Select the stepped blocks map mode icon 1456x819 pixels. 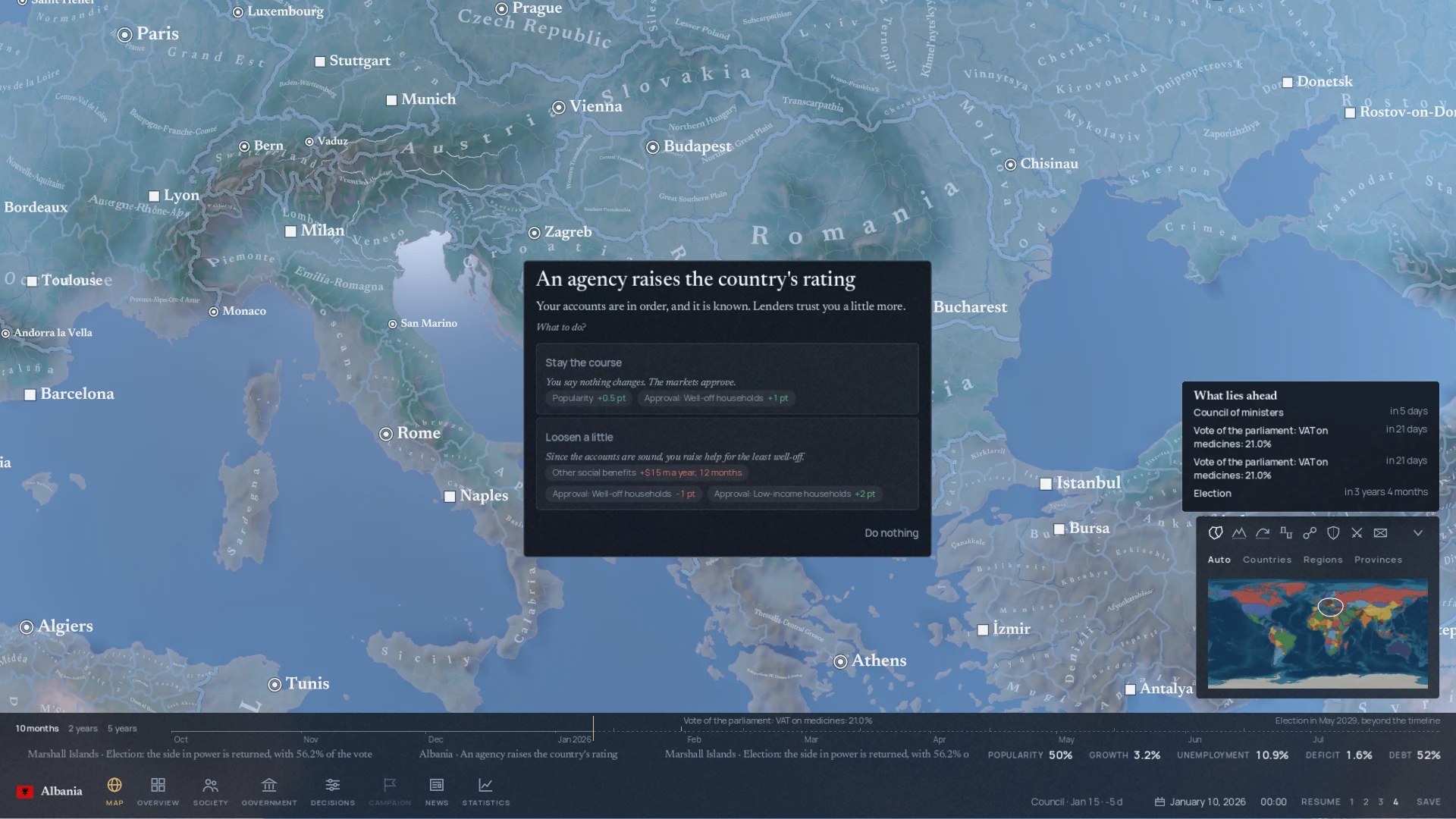click(1286, 533)
